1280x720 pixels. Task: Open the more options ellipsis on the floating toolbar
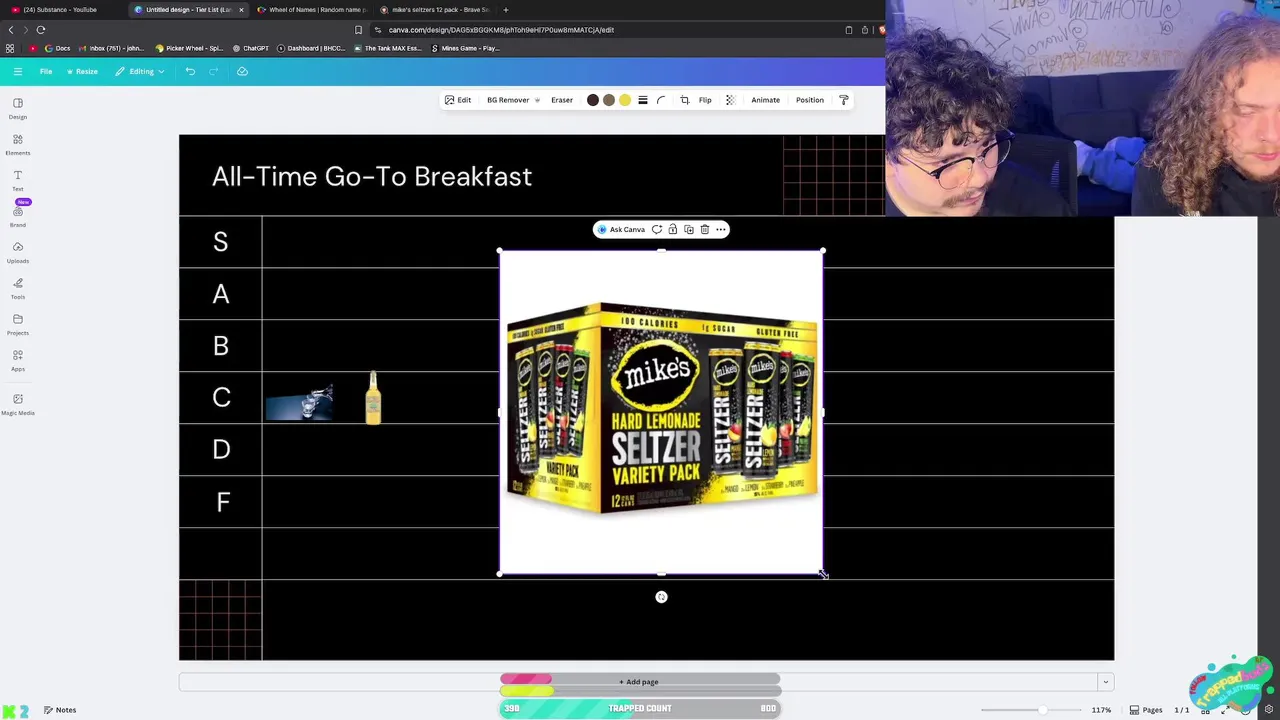point(721,230)
